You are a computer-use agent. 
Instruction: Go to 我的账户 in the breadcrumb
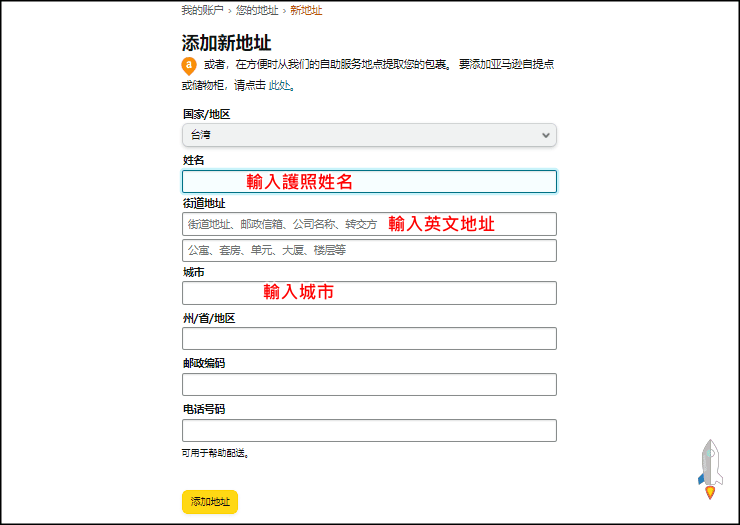[x=203, y=10]
